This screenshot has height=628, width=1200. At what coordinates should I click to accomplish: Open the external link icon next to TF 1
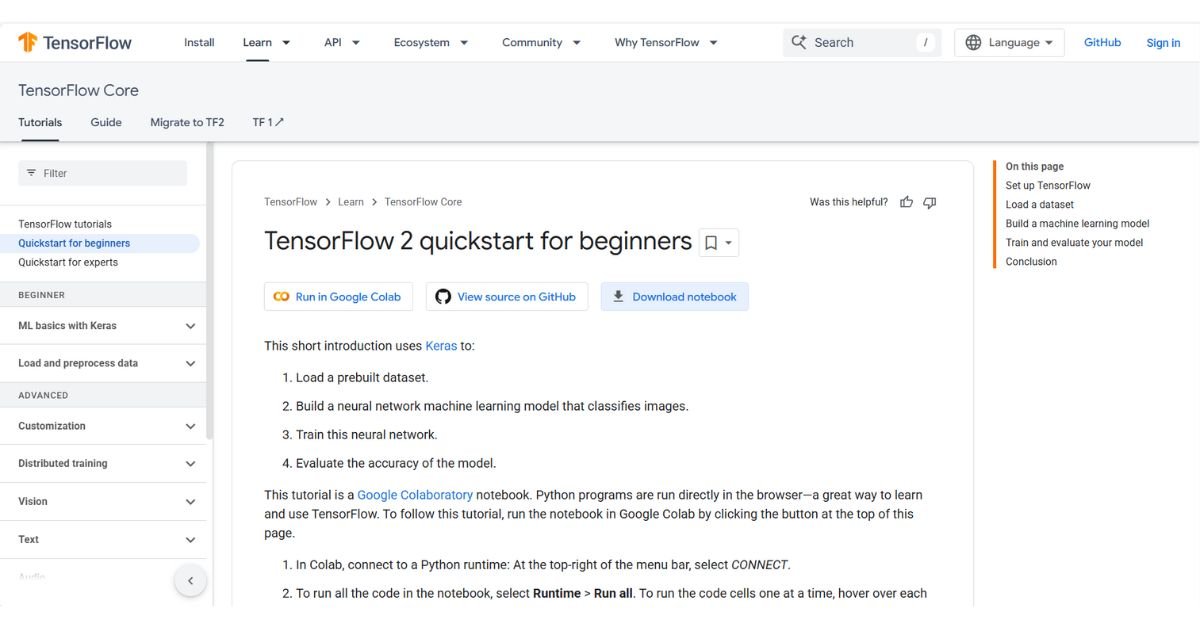coord(278,121)
